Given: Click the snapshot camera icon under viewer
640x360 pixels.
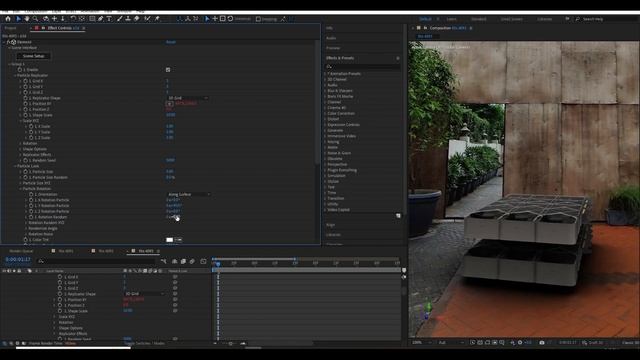Looking at the screenshot, I should [542, 342].
